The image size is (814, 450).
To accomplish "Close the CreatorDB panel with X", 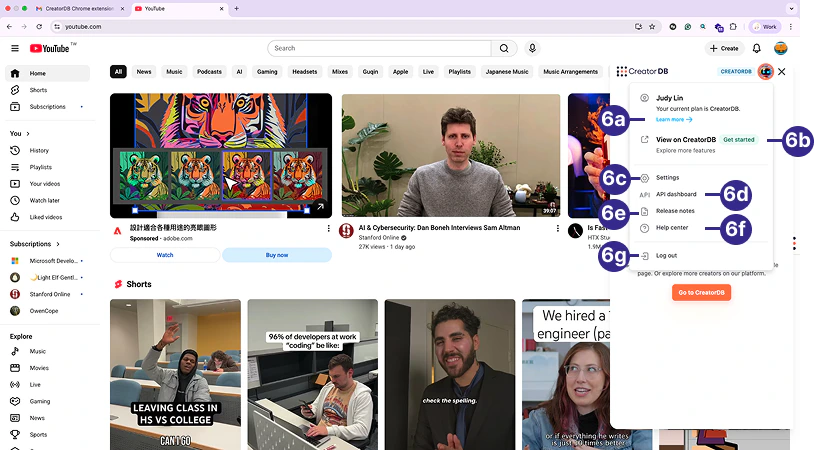I will [x=782, y=71].
